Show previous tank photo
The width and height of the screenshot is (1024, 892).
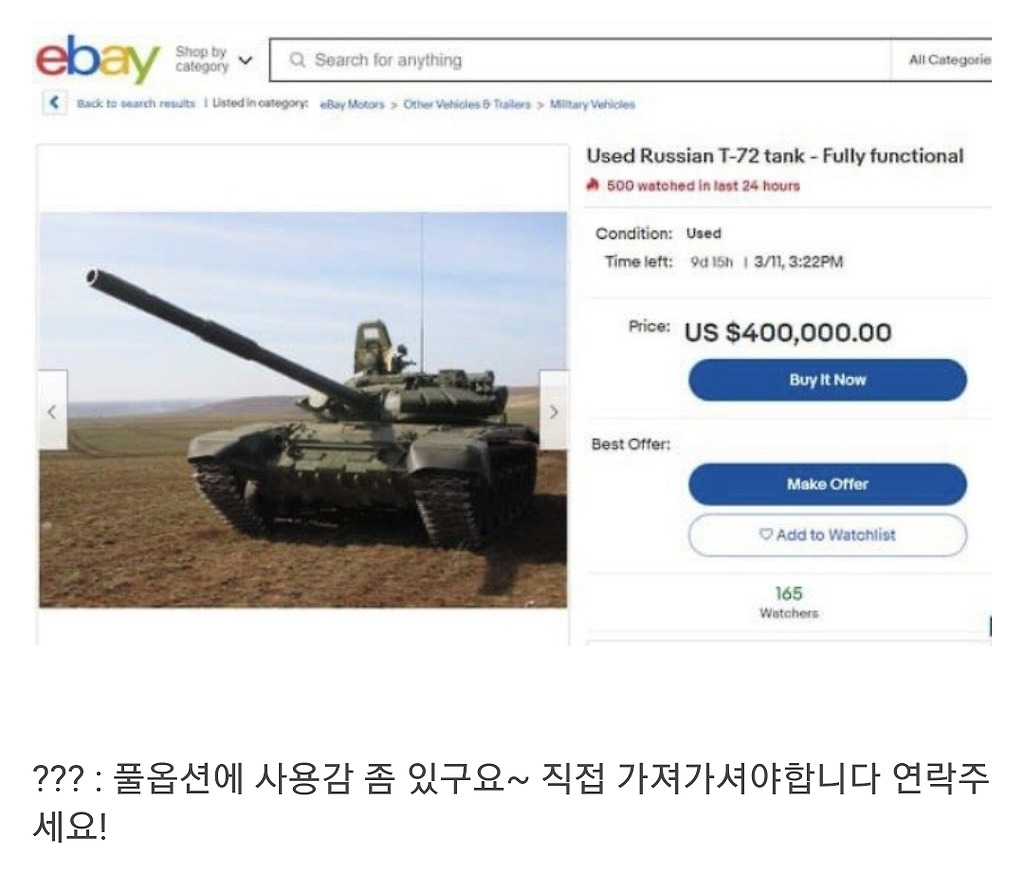pyautogui.click(x=53, y=411)
